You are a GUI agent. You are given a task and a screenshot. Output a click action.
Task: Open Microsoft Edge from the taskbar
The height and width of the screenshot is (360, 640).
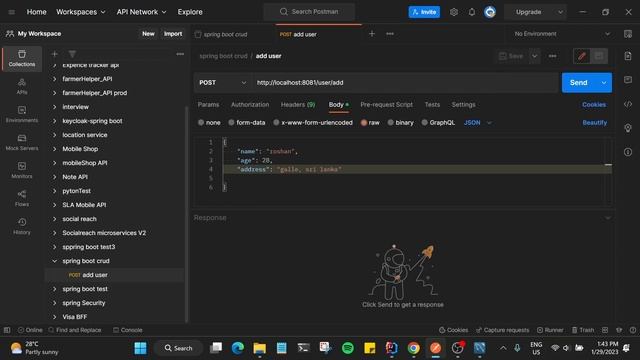pos(238,348)
